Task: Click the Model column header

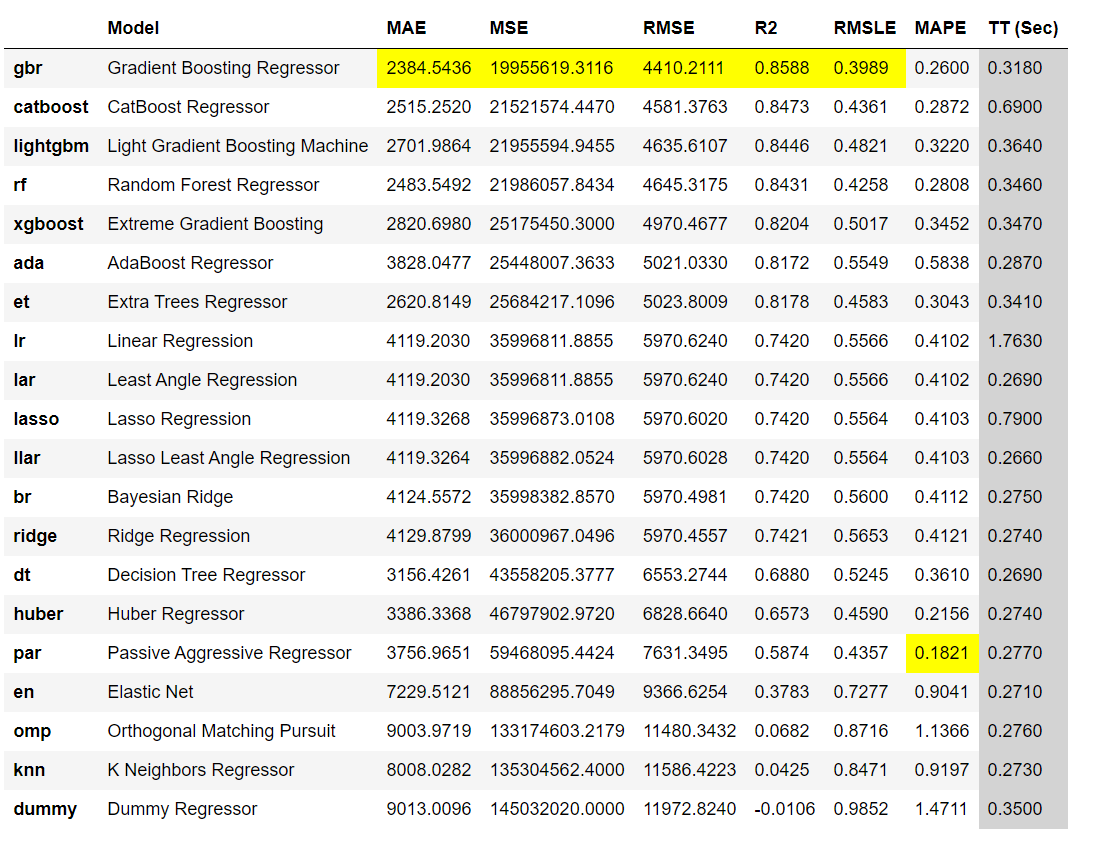Action: click(x=133, y=28)
